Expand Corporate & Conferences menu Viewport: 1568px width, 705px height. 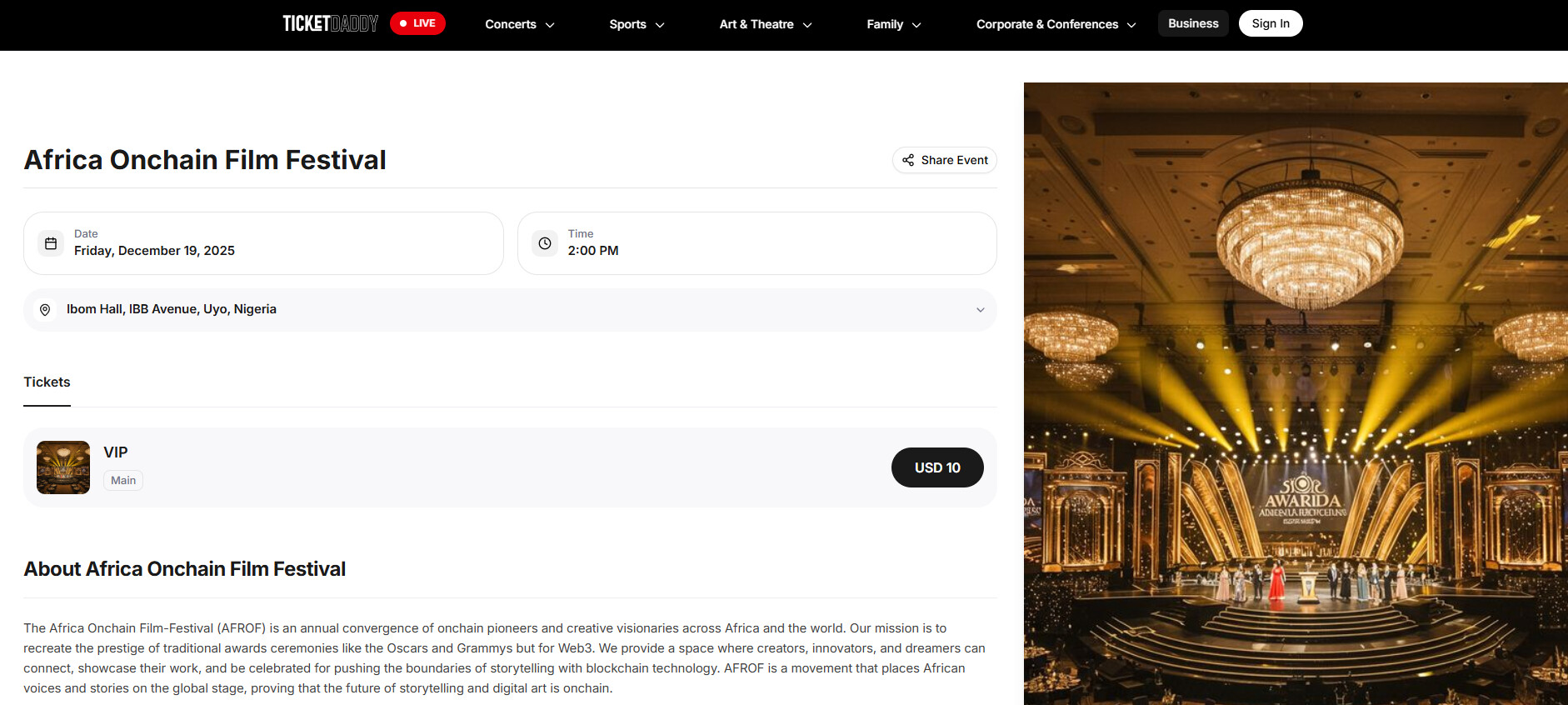[1056, 24]
